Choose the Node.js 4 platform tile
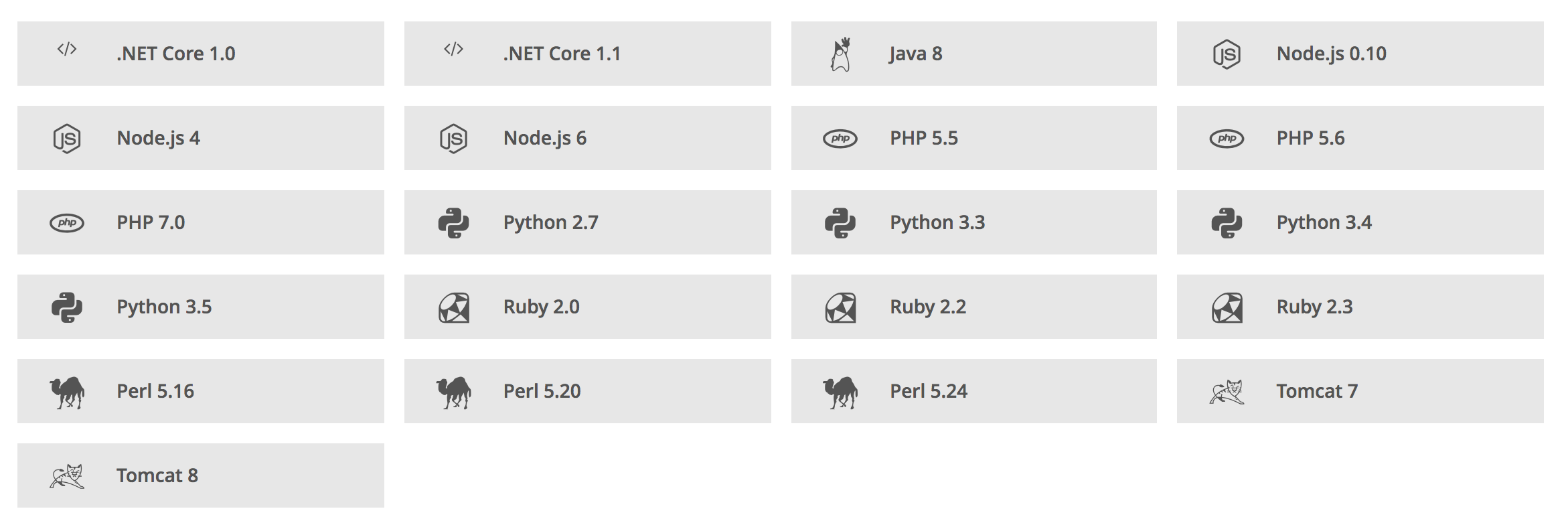The image size is (1568, 521). tap(201, 138)
